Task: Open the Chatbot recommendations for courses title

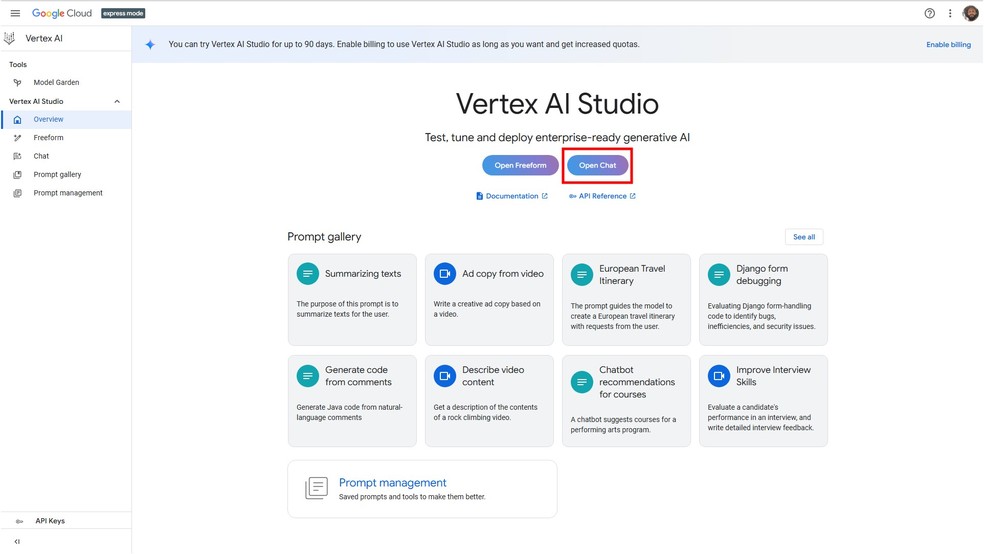Action: [637, 382]
